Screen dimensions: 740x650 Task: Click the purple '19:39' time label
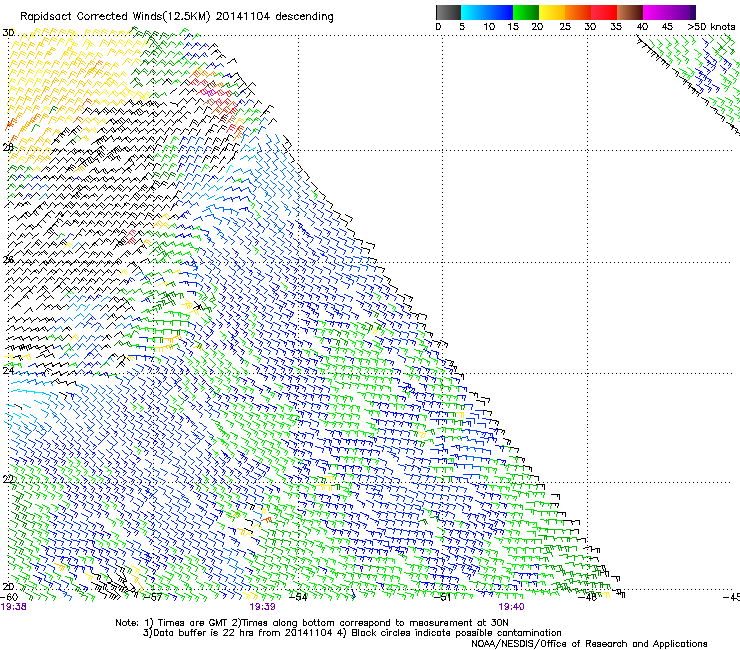click(x=262, y=607)
